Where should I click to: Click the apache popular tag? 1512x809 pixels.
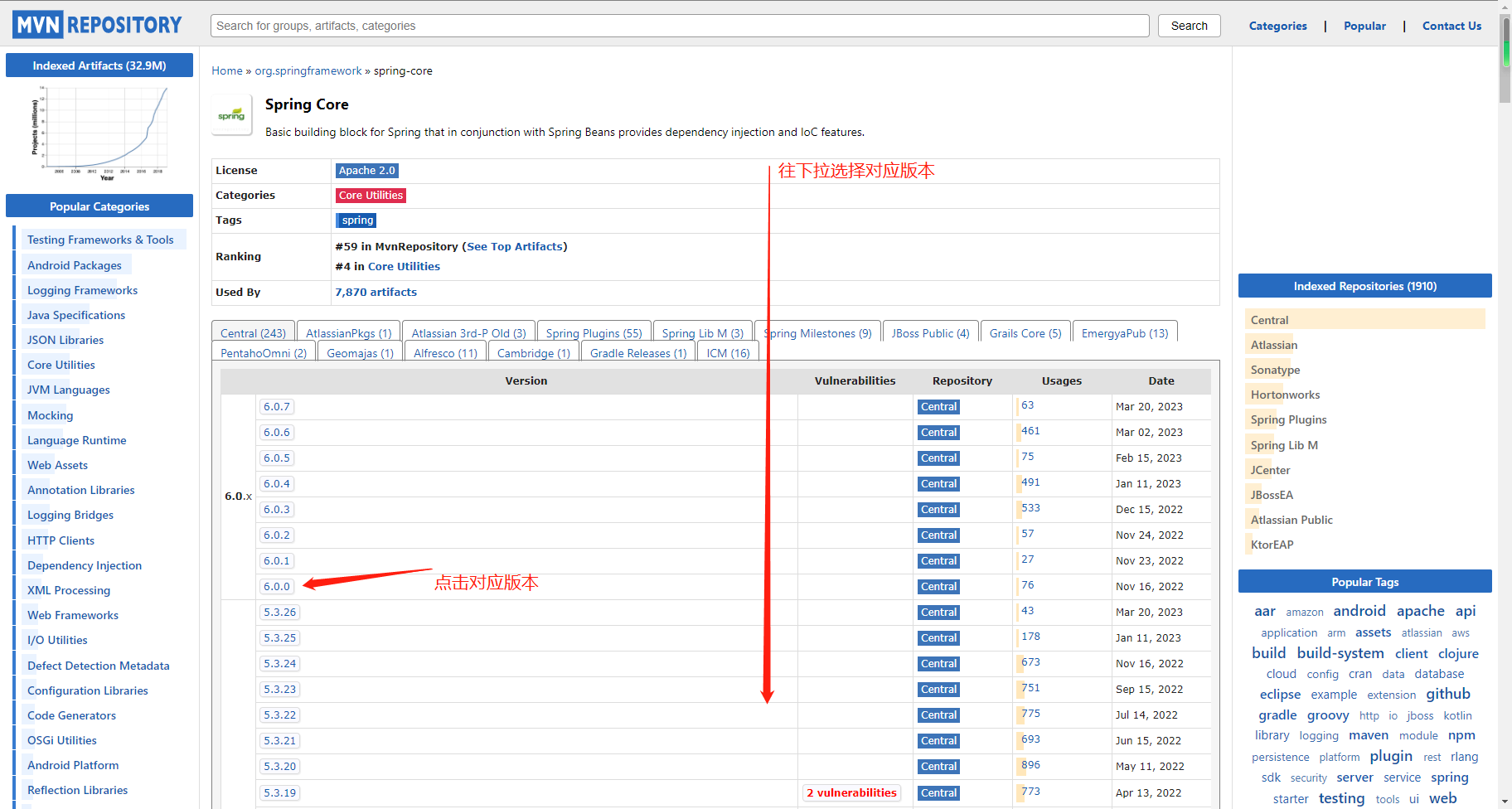tap(1421, 611)
